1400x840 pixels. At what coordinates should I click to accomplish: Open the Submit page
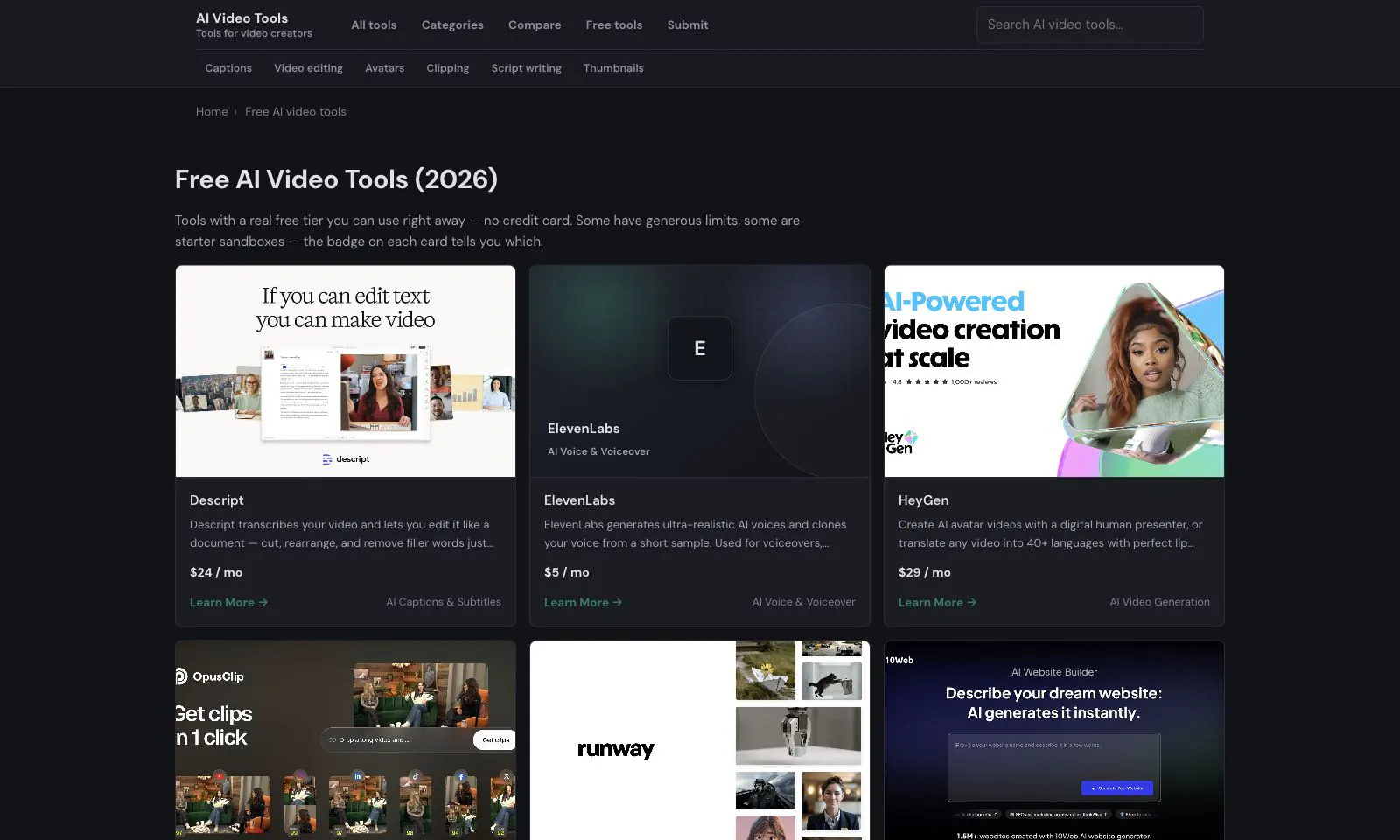[688, 24]
